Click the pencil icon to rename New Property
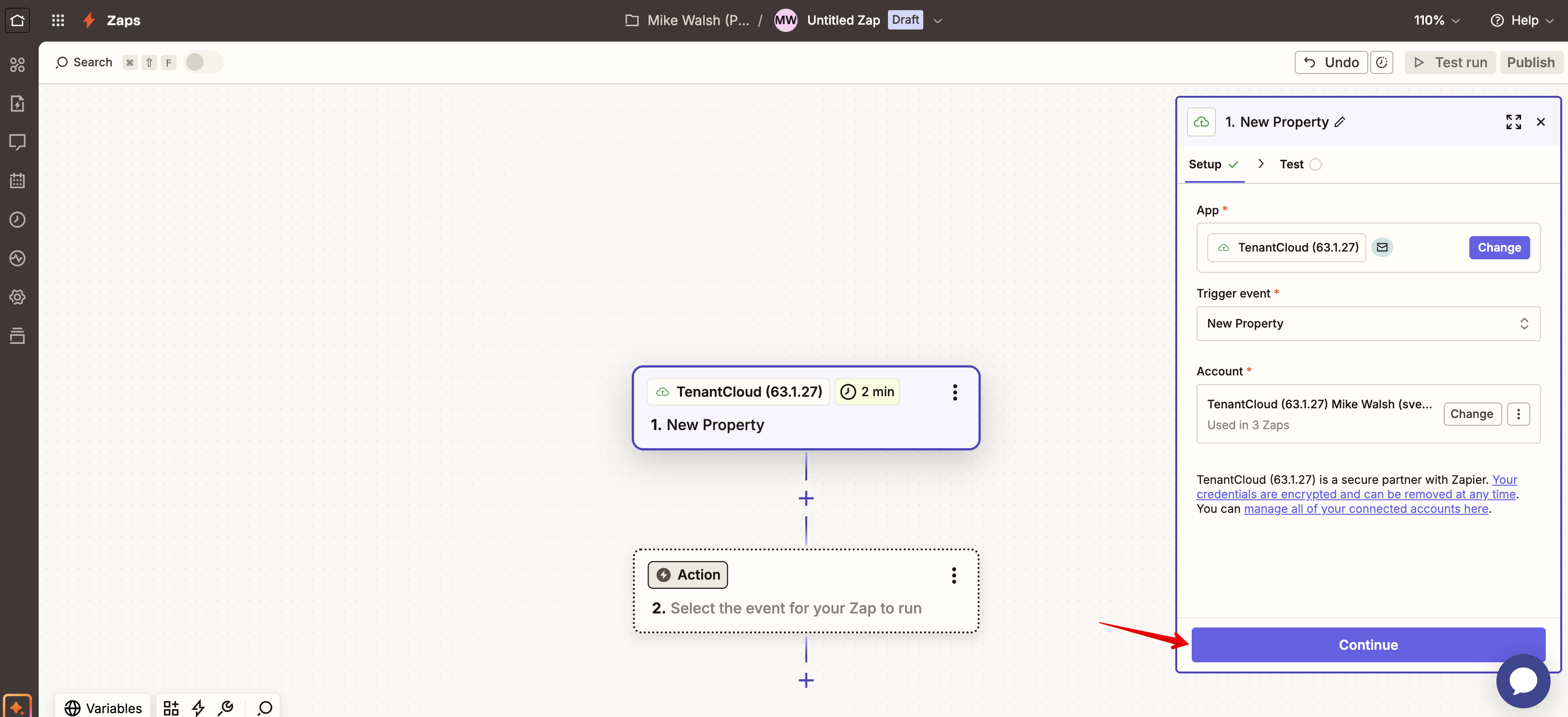This screenshot has width=1568, height=717. point(1340,122)
